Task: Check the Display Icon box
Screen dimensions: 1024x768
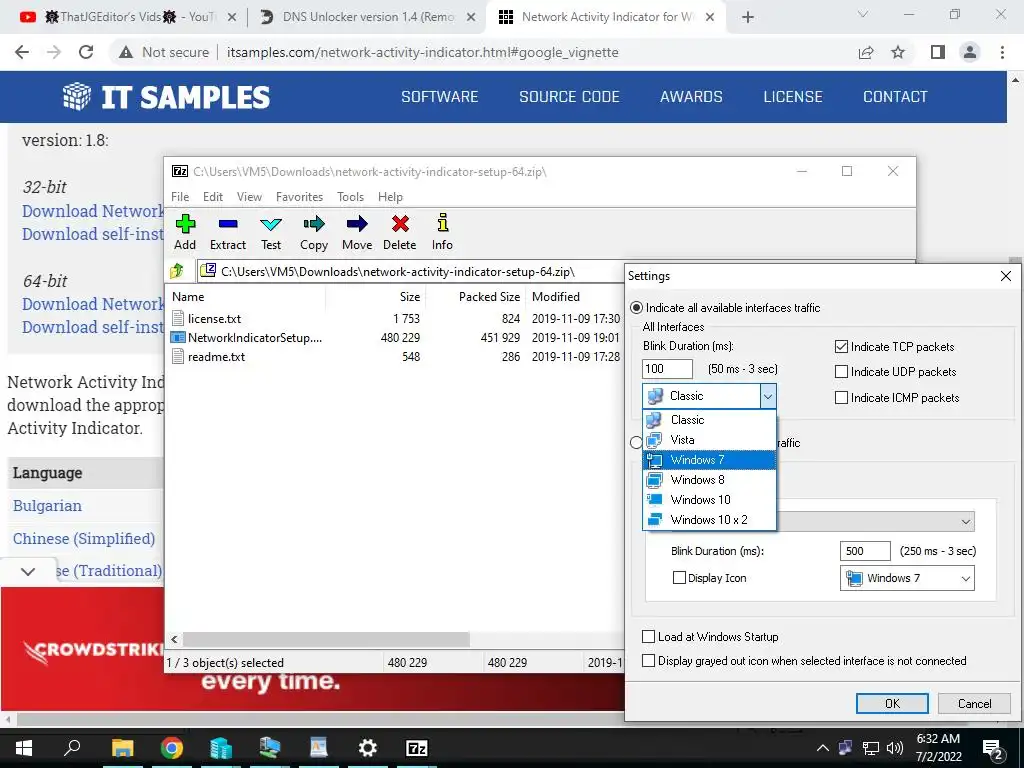Action: 679,578
